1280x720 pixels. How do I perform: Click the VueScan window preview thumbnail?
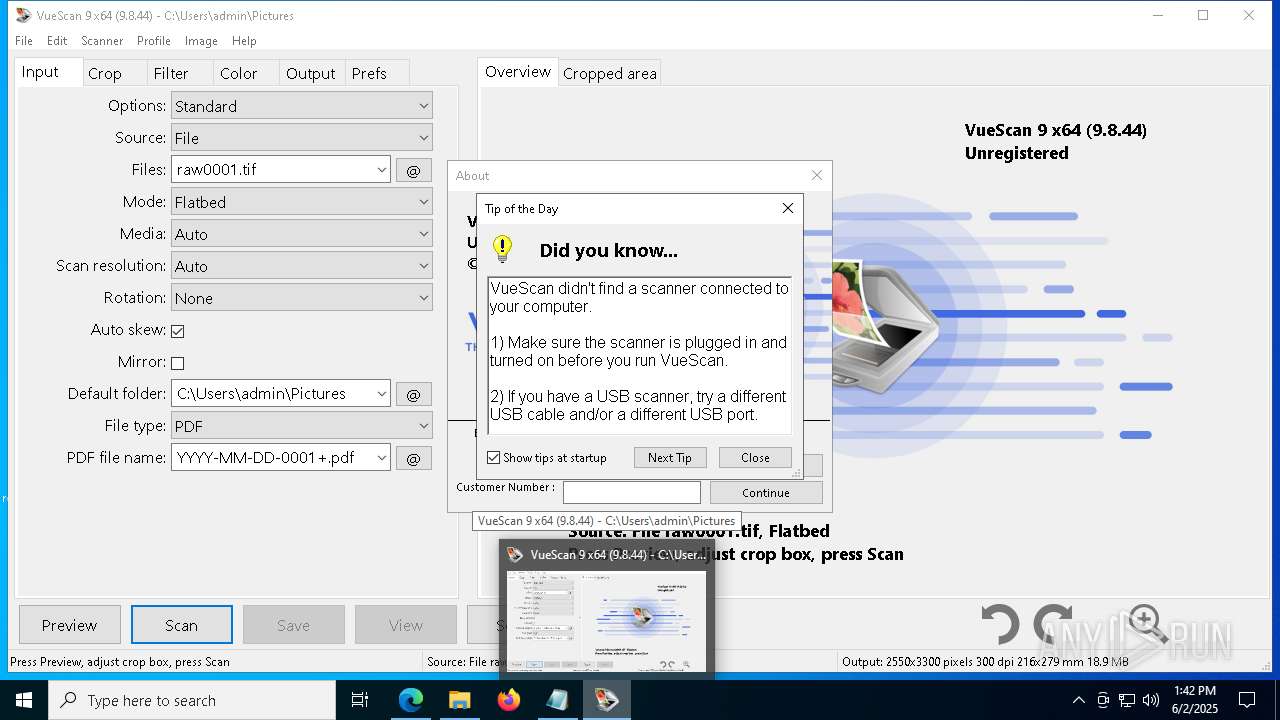point(606,621)
